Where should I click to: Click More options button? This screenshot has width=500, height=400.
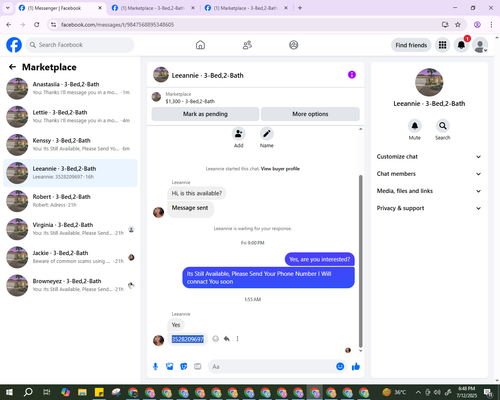310,114
